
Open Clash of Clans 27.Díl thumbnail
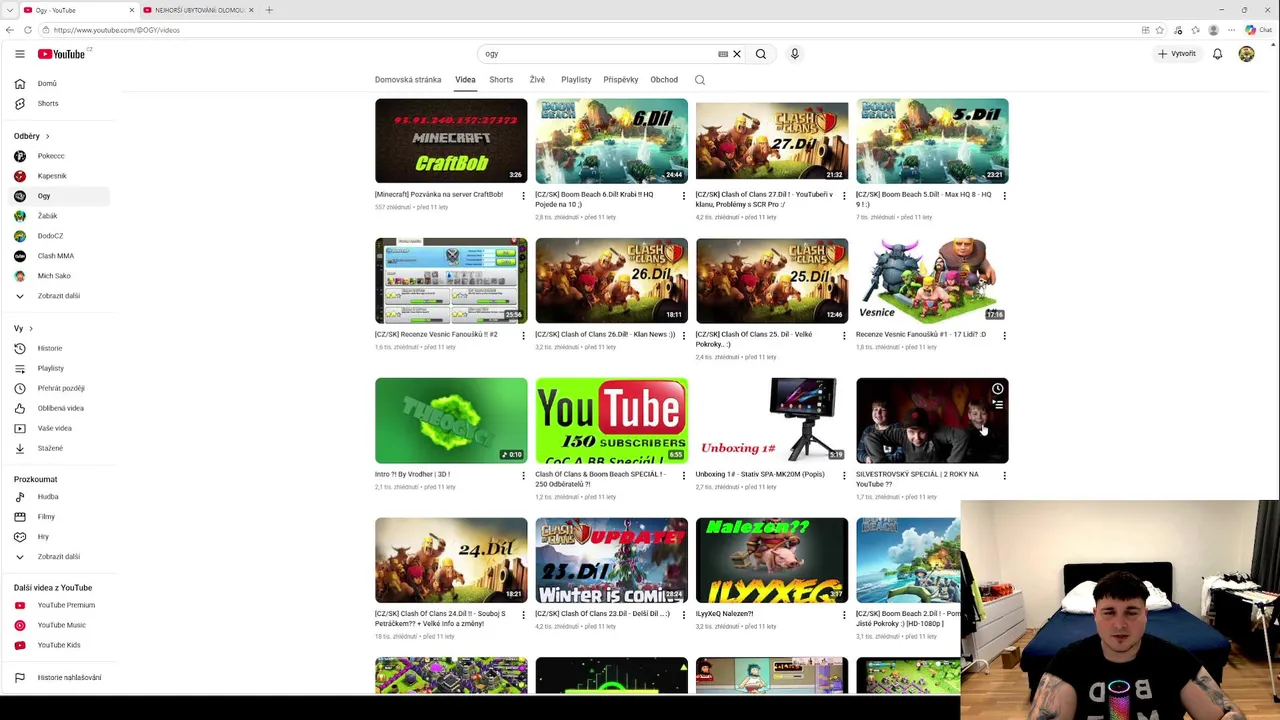[x=772, y=141]
